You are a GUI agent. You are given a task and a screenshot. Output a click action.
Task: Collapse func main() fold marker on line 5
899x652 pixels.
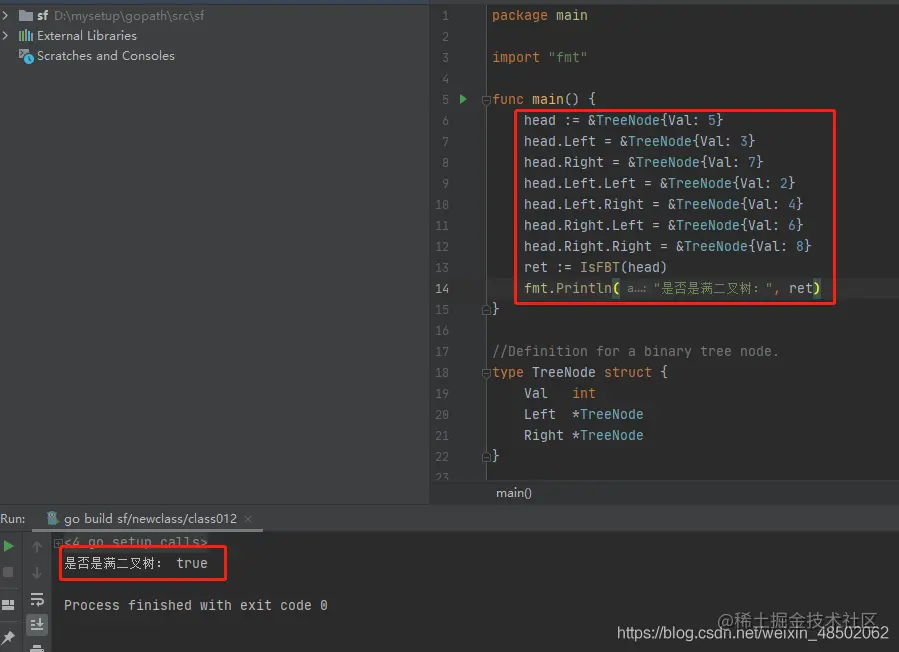point(486,100)
